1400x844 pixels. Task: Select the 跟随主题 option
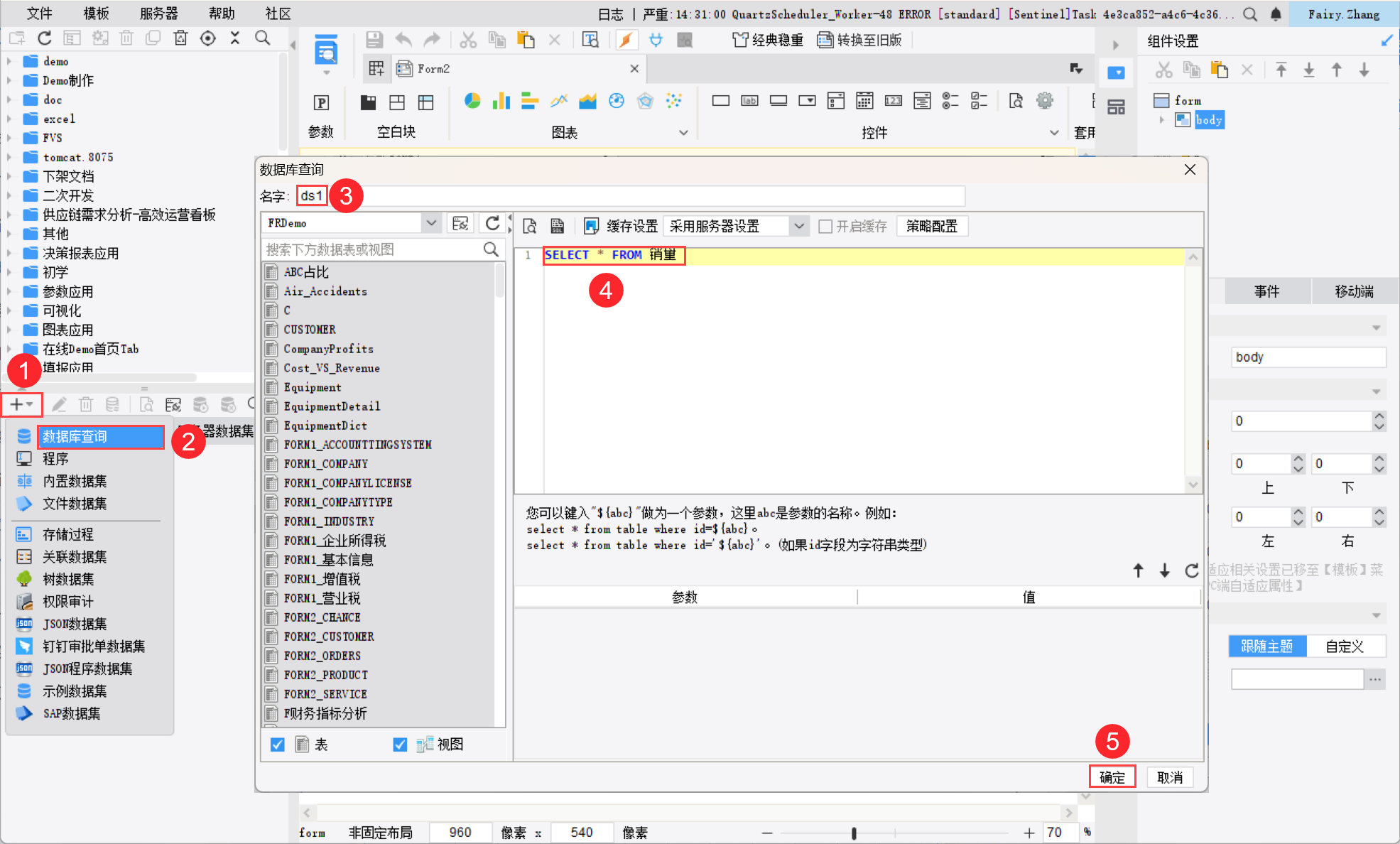[1267, 646]
